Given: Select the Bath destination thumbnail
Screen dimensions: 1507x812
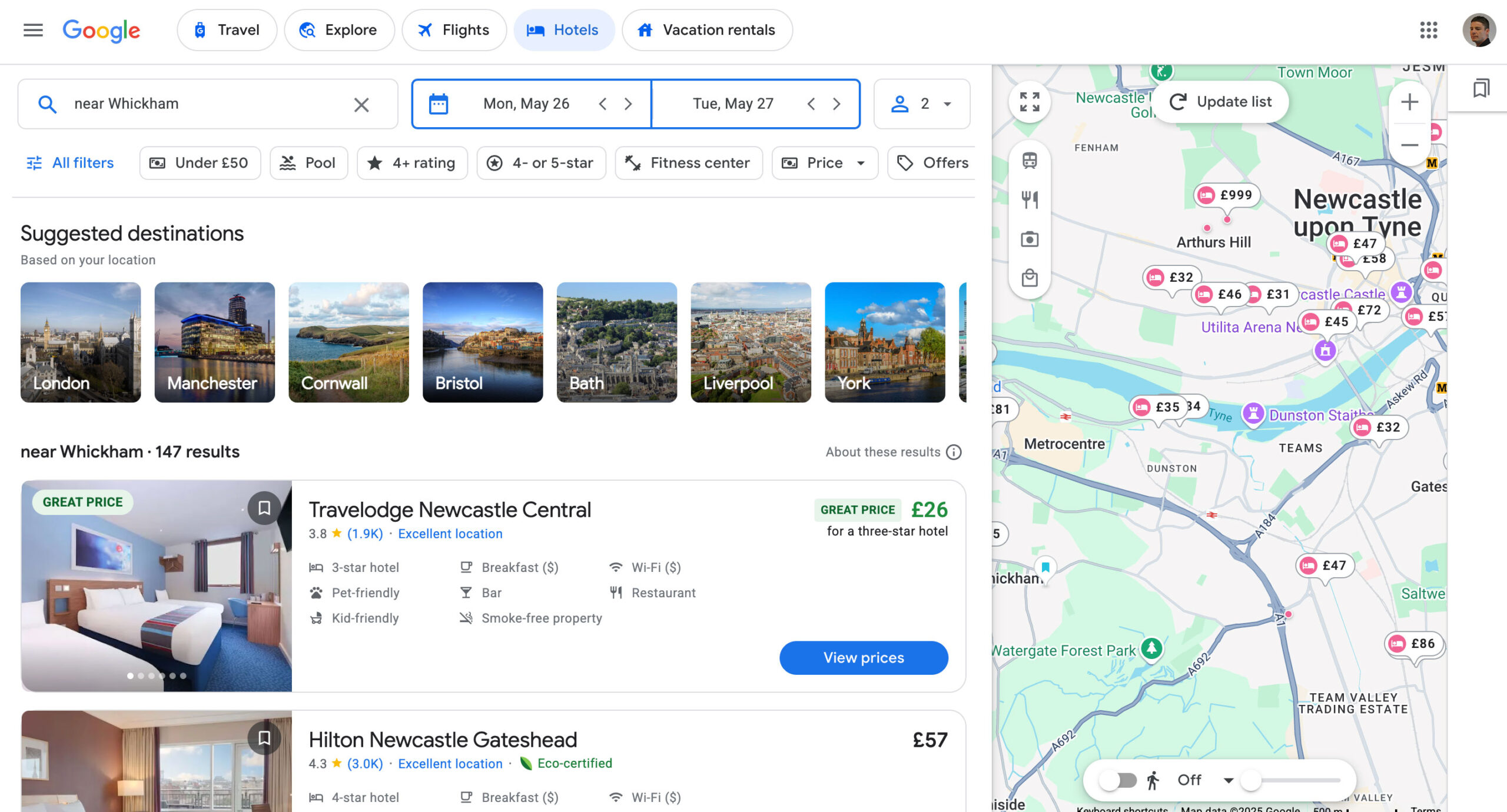Looking at the screenshot, I should [617, 342].
